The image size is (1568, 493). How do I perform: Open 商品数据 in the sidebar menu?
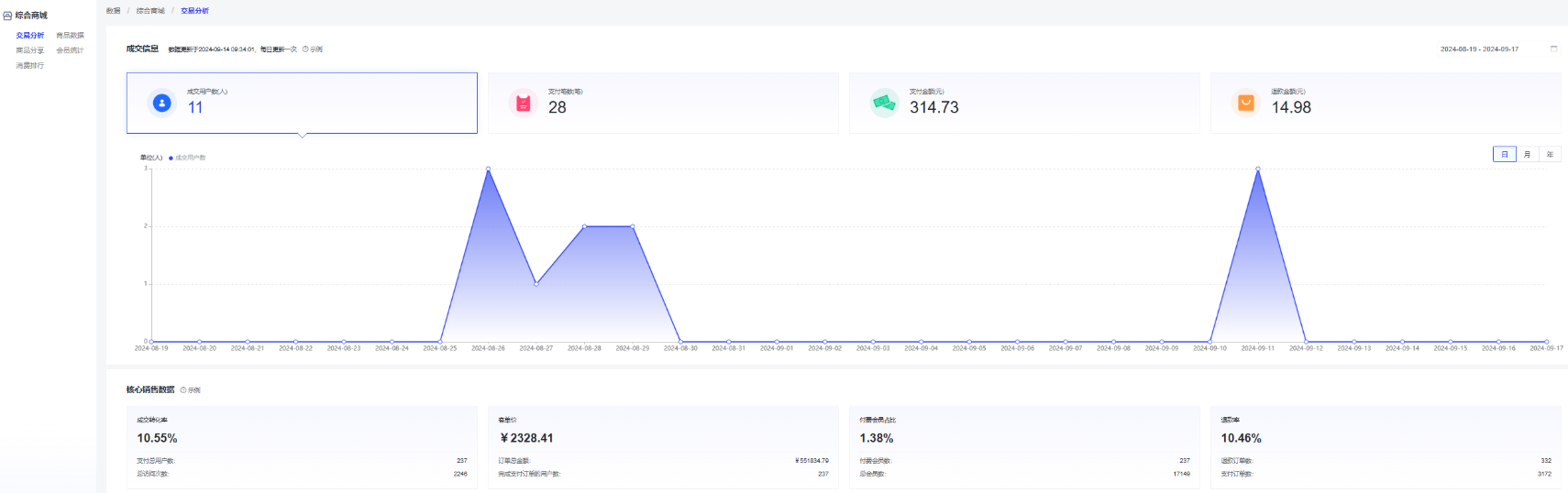point(70,36)
